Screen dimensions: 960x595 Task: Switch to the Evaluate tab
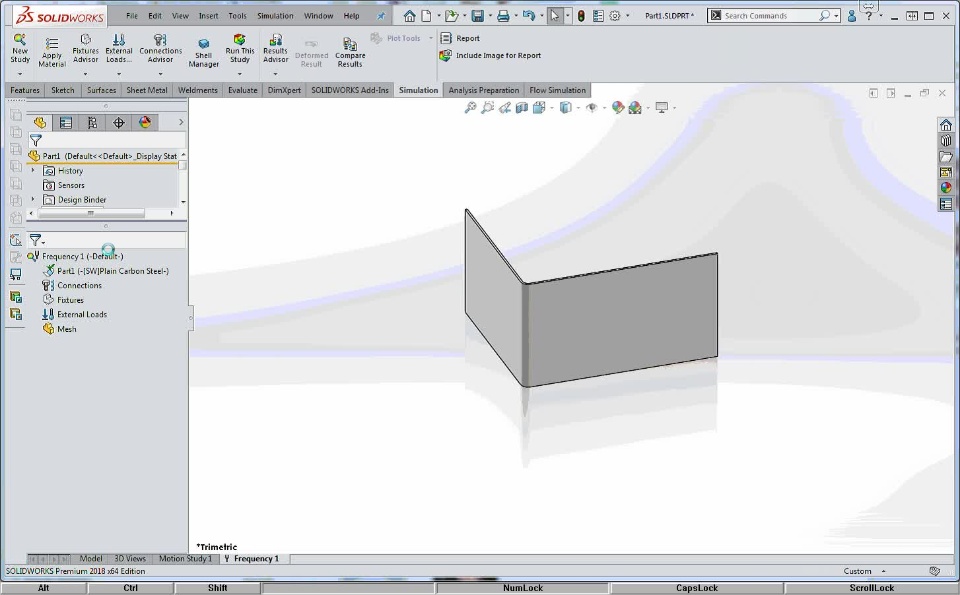pyautogui.click(x=242, y=90)
